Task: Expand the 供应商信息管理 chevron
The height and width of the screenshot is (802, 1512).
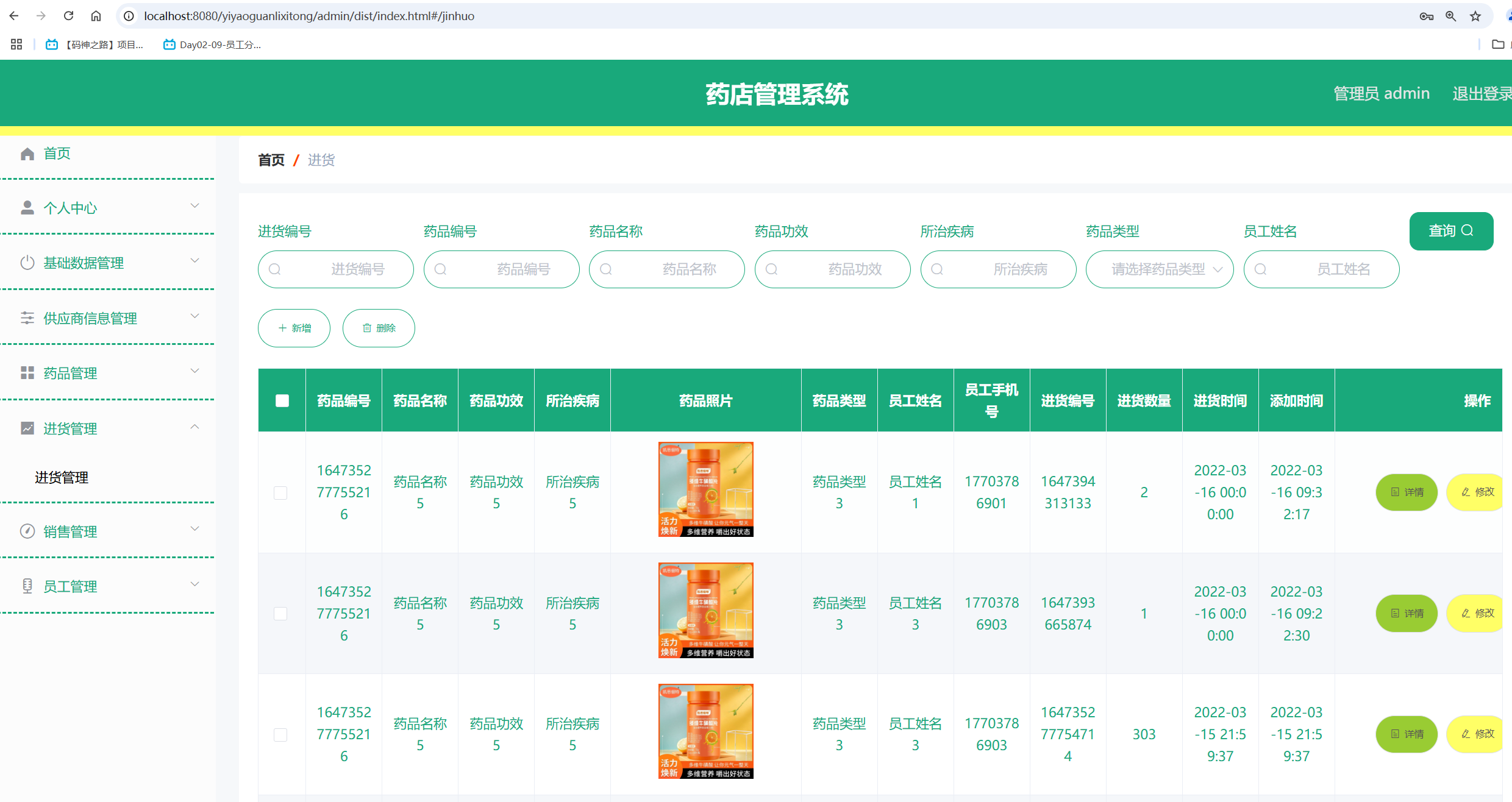Action: coord(195,316)
